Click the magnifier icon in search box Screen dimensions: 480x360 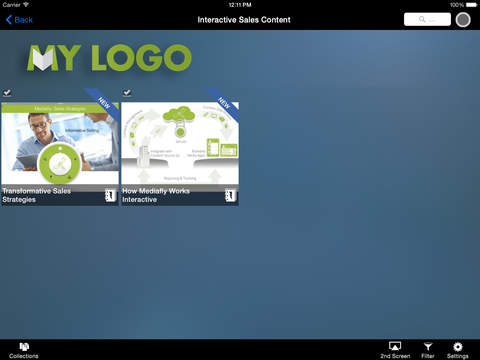tap(422, 19)
